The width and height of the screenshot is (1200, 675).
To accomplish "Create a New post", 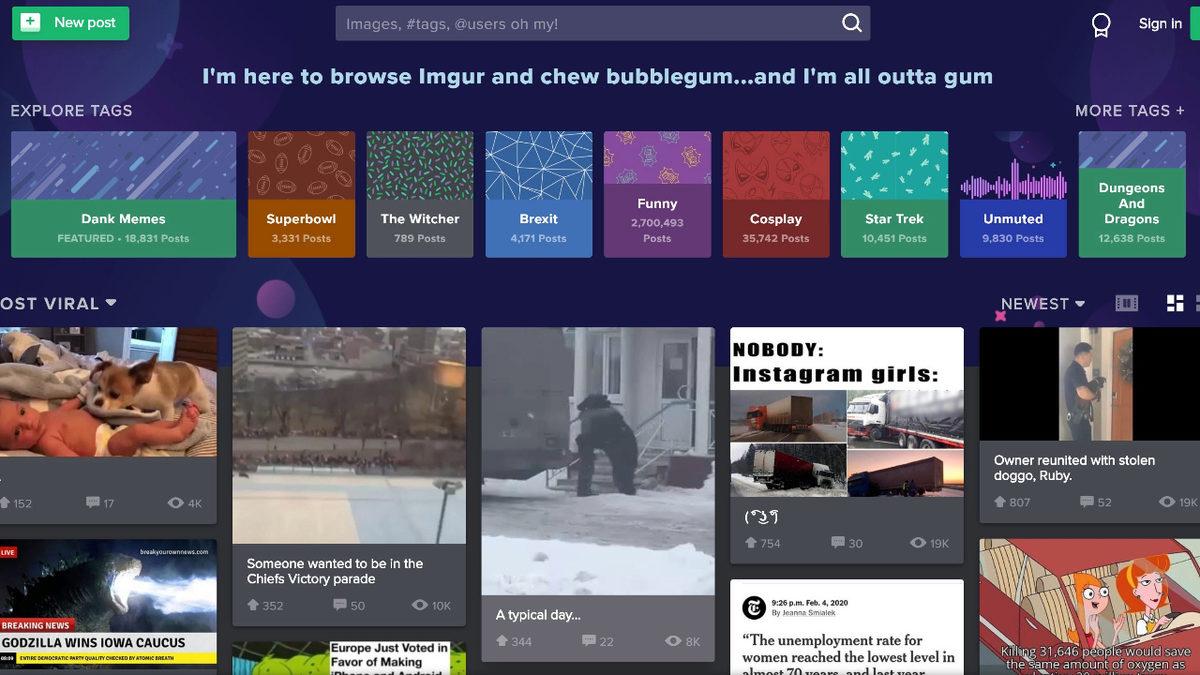I will (70, 22).
